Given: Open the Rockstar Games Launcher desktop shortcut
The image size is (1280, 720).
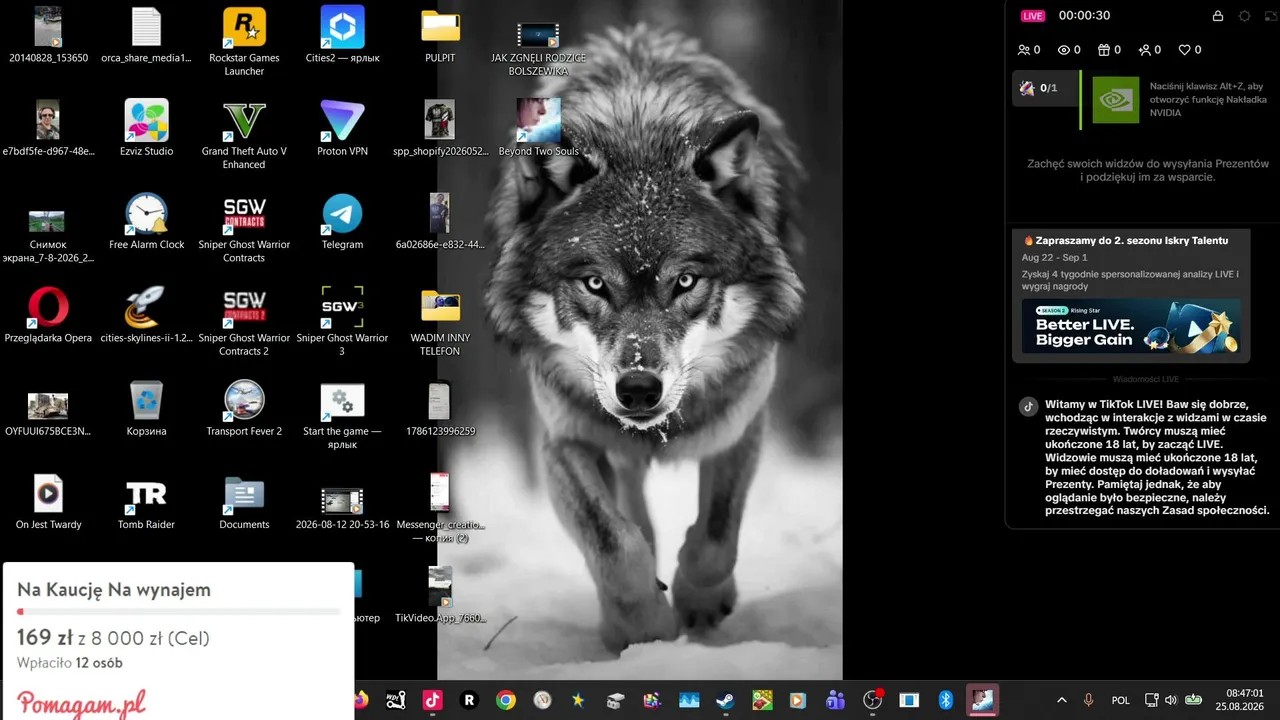Looking at the screenshot, I should (x=244, y=41).
